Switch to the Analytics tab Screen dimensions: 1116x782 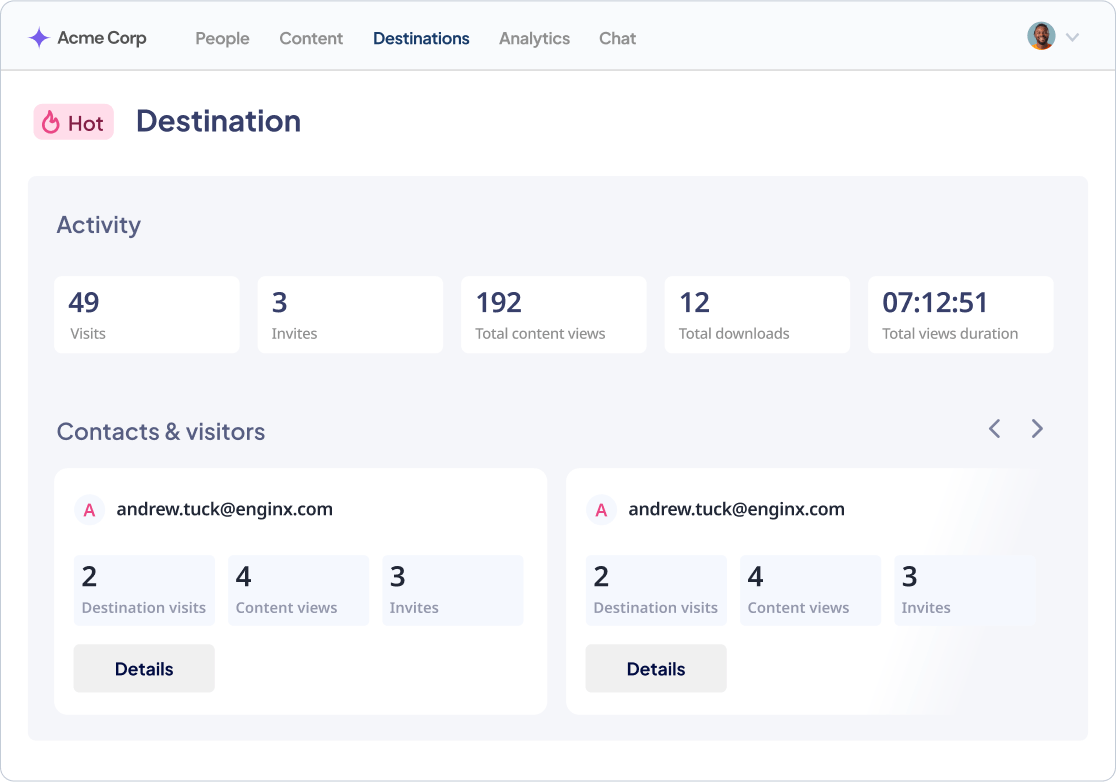click(x=534, y=38)
